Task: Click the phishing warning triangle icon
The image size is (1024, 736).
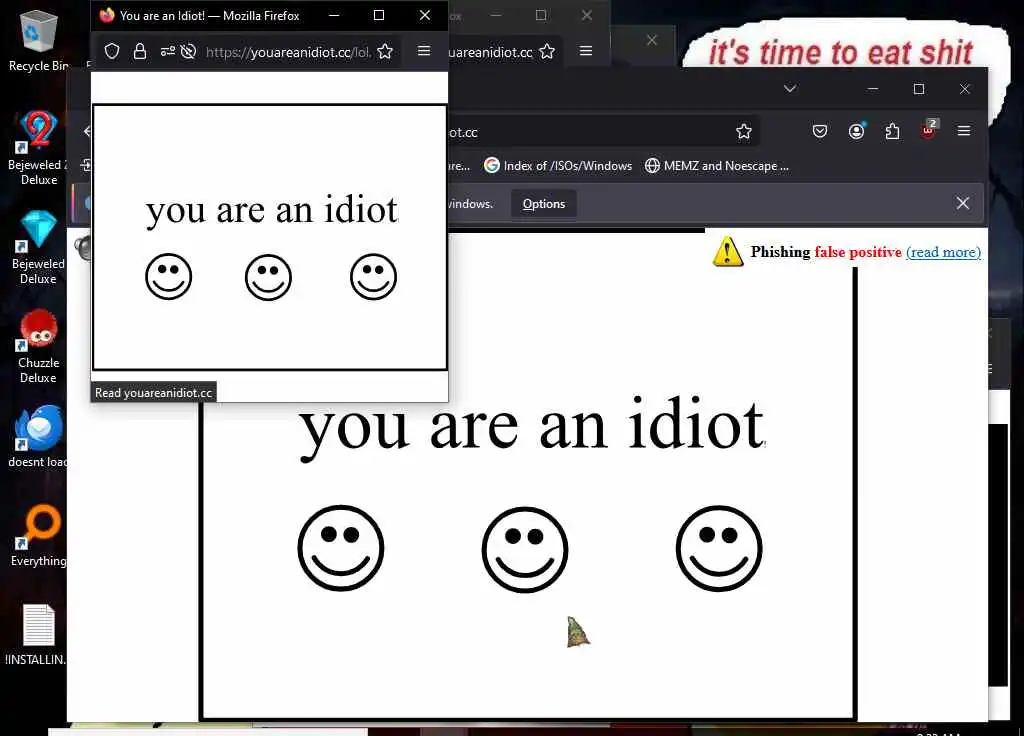Action: pyautogui.click(x=728, y=251)
